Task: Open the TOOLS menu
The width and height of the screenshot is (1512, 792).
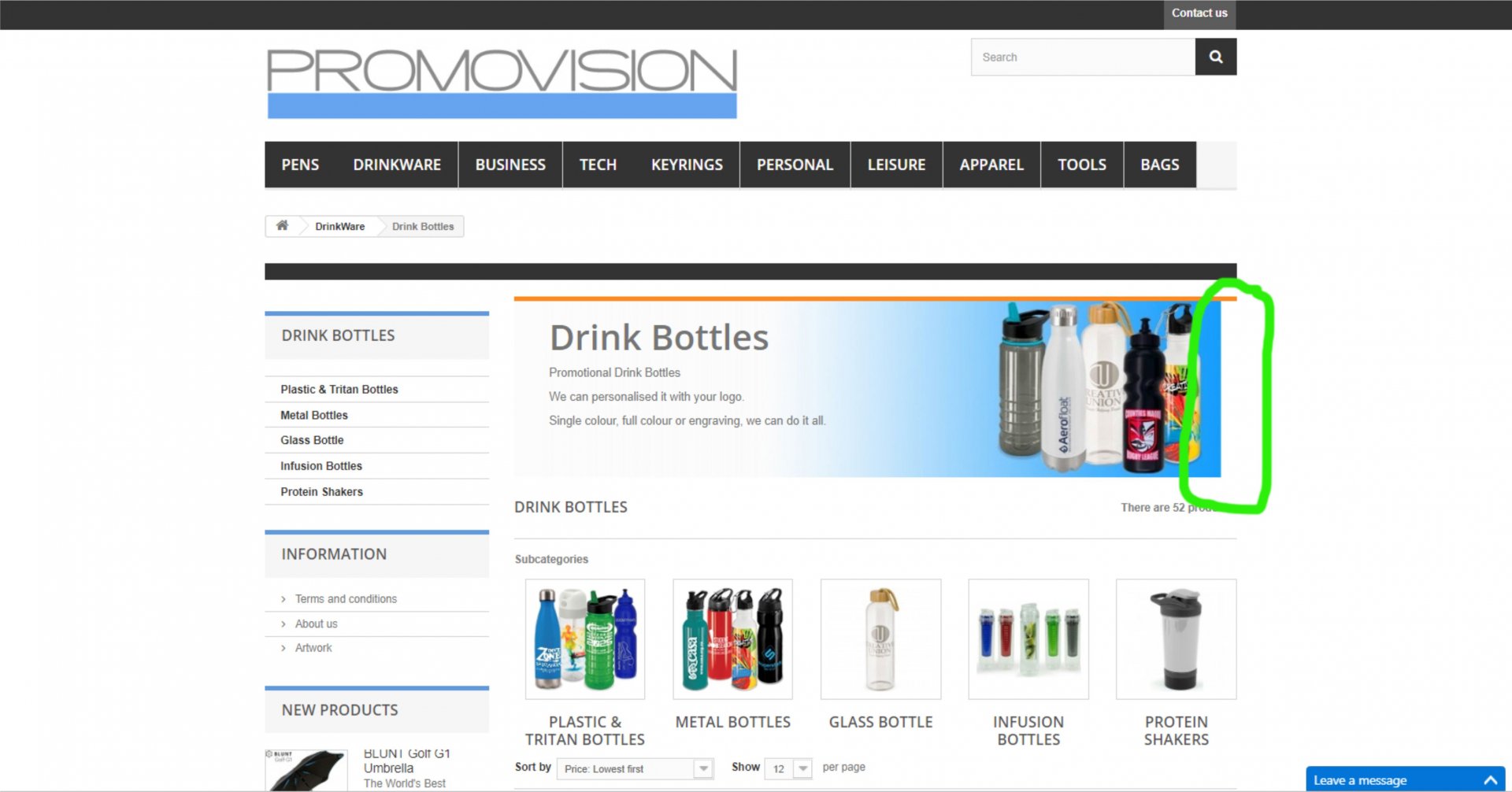Action: click(x=1082, y=165)
